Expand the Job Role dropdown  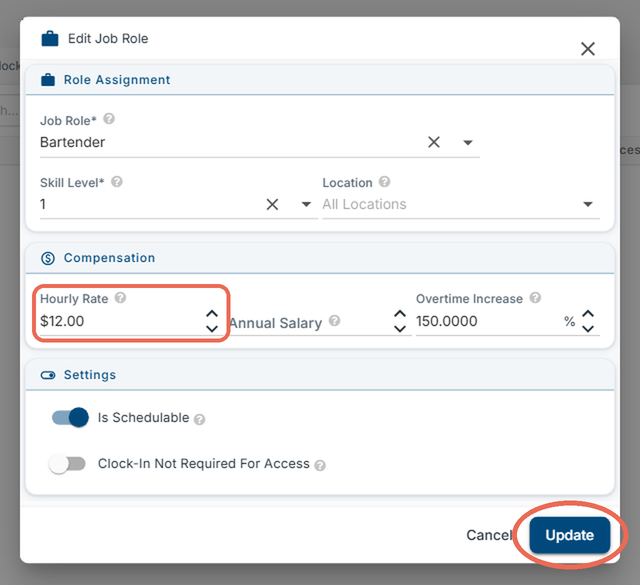click(x=468, y=142)
